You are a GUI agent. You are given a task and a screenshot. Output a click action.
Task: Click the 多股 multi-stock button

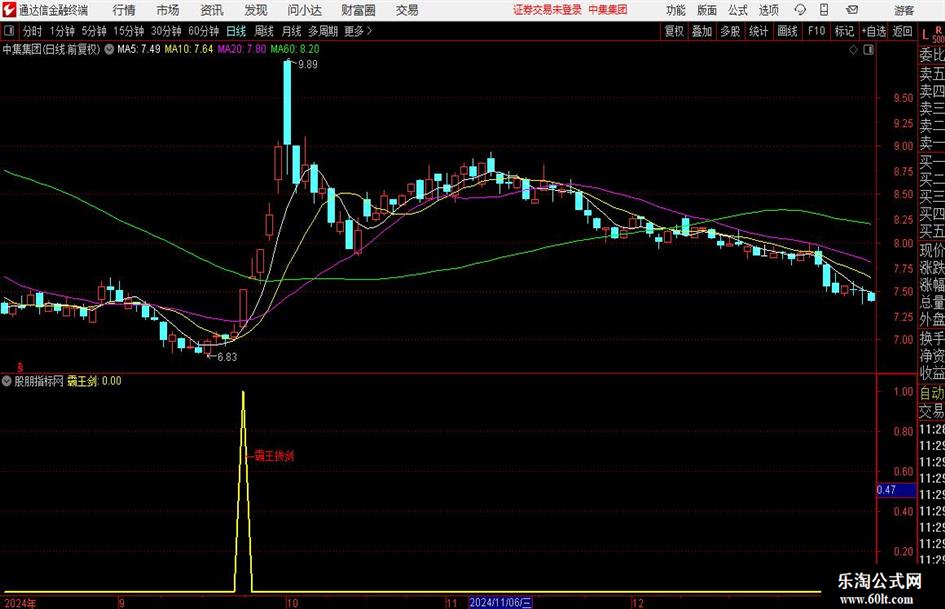(730, 31)
